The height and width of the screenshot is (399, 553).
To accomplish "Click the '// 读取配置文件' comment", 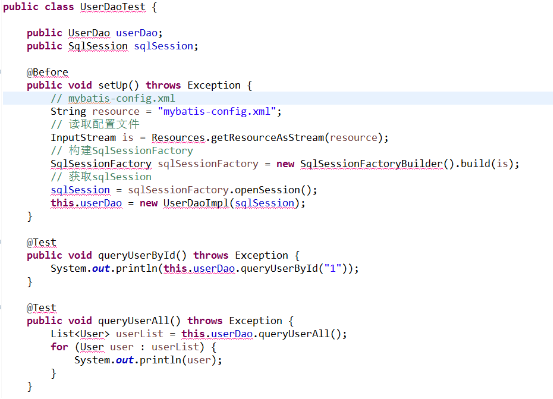I will (x=95, y=125).
